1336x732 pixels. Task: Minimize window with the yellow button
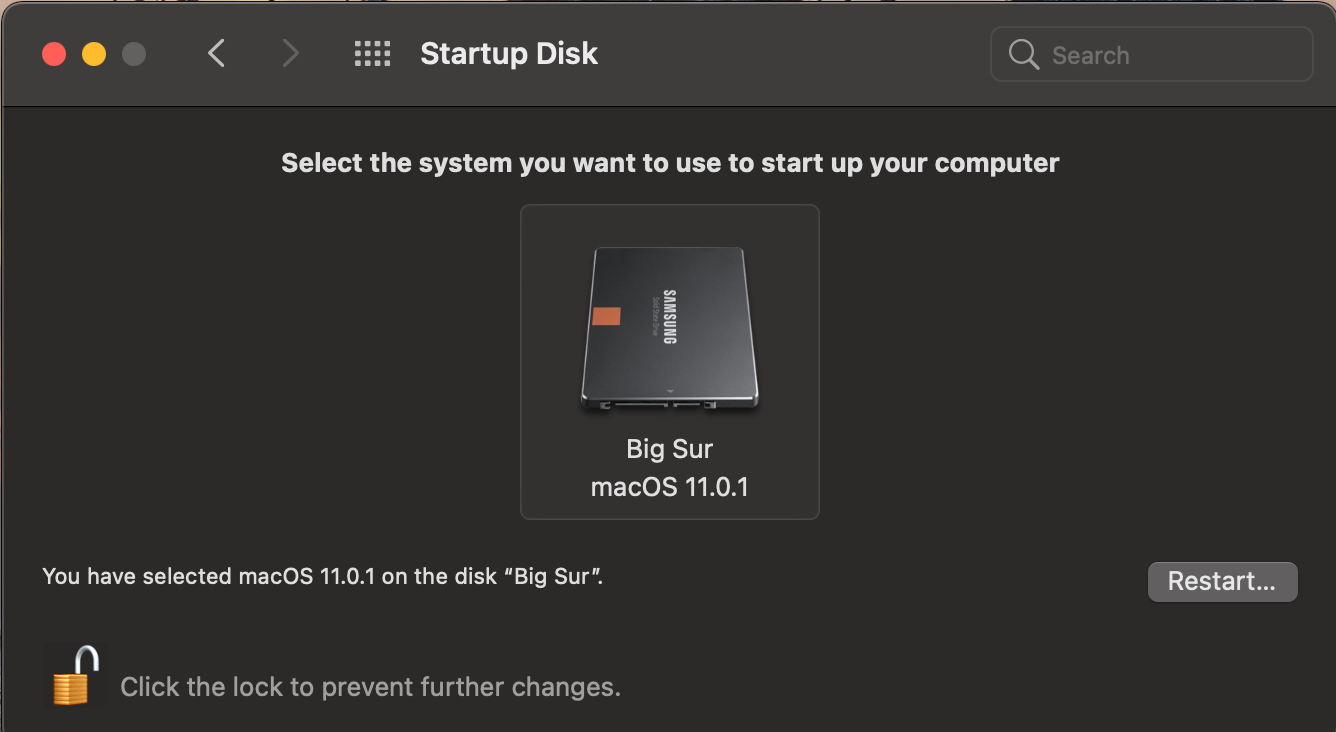(x=94, y=54)
